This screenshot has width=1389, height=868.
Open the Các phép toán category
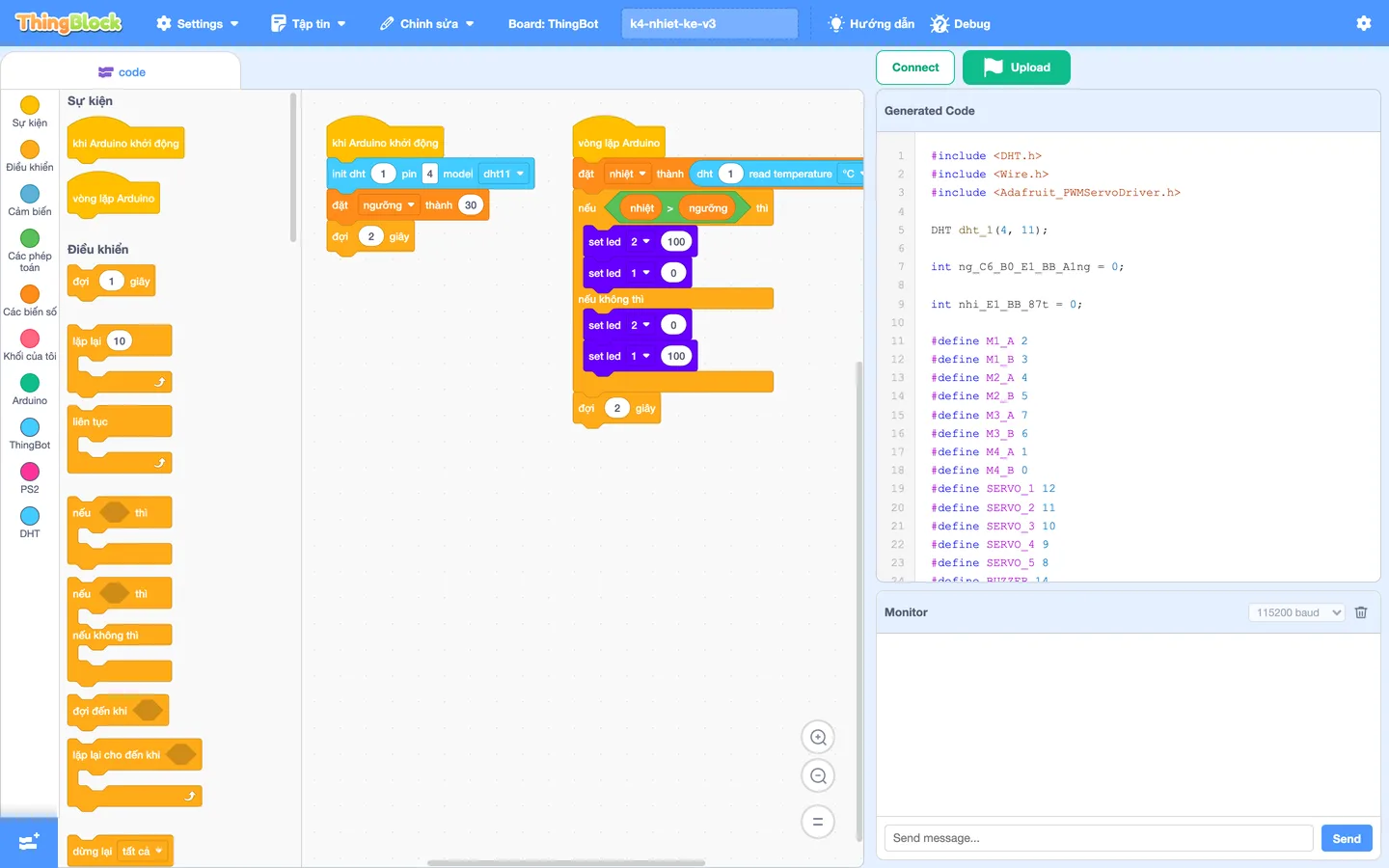click(x=30, y=251)
